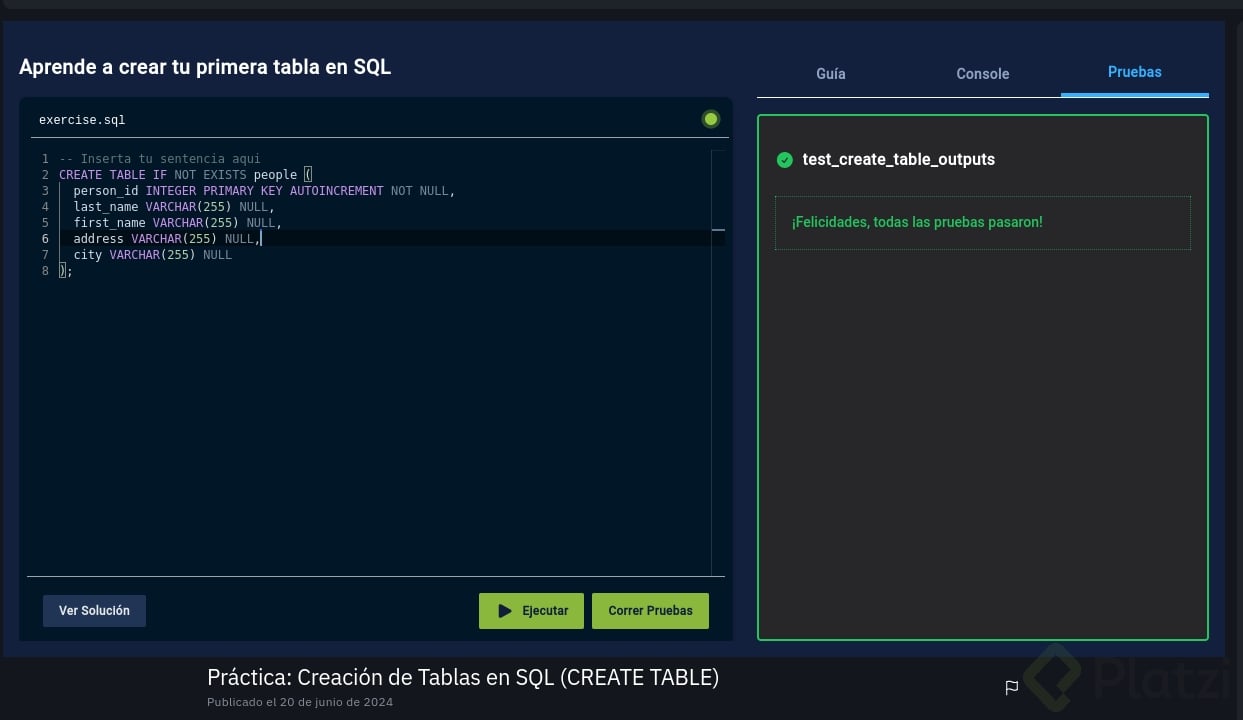Click the green checkmark next to test_create_table_outputs
The width and height of the screenshot is (1243, 720).
pos(784,160)
